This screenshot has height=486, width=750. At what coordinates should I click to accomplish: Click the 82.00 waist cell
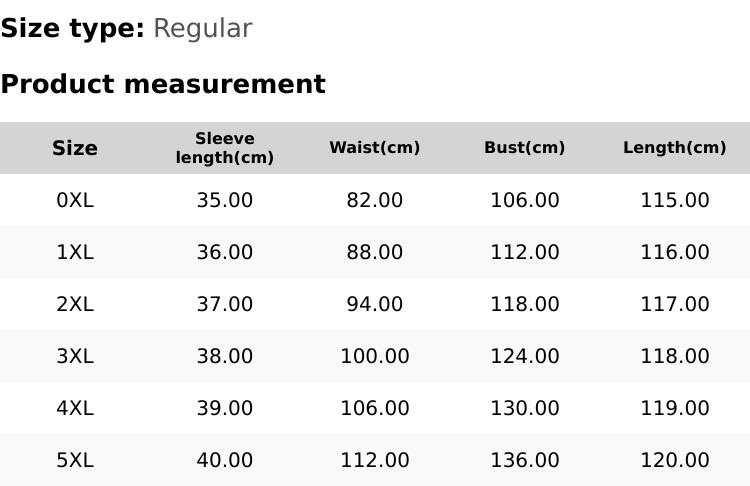375,200
